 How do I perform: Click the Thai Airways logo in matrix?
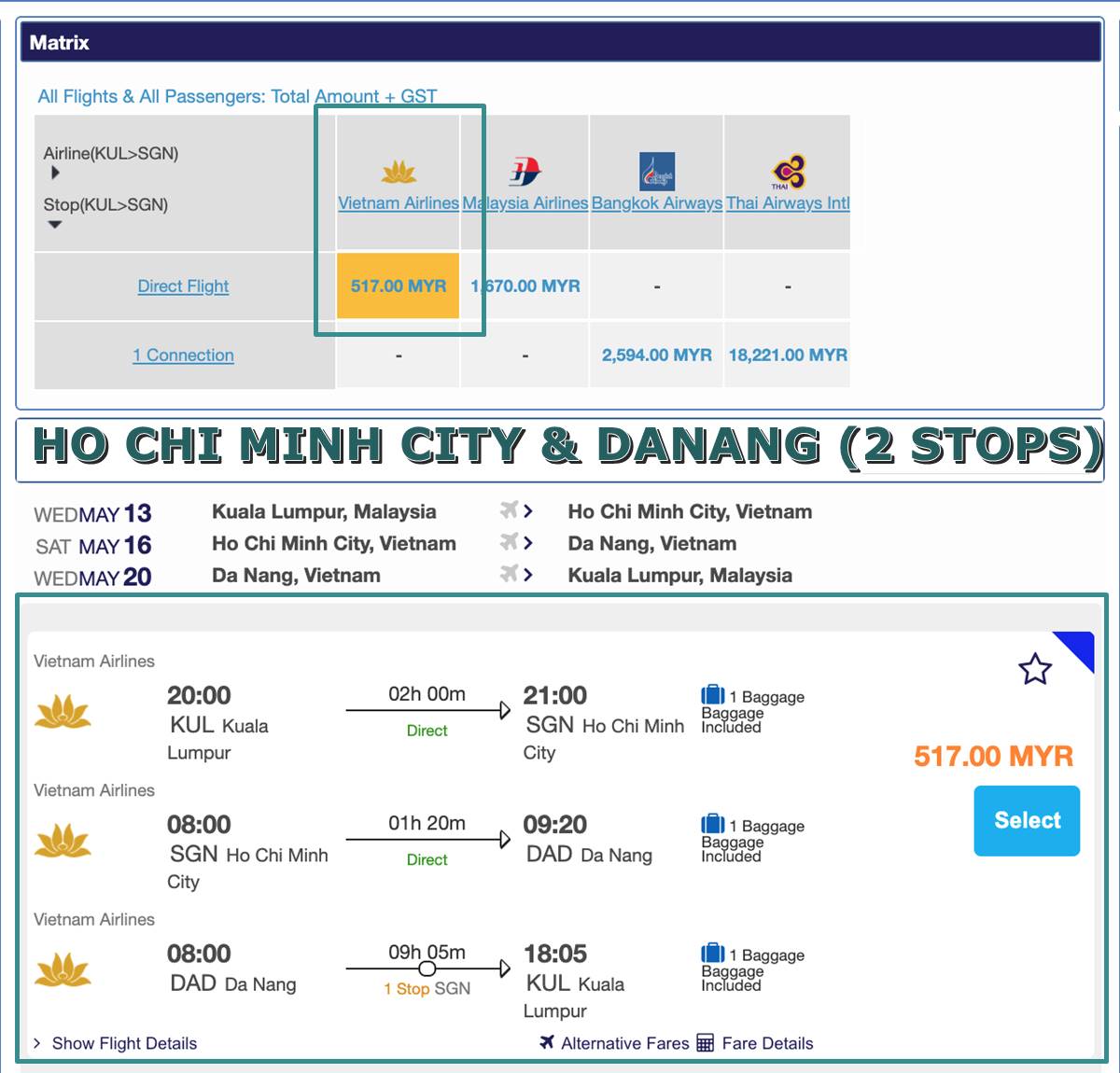[x=789, y=172]
